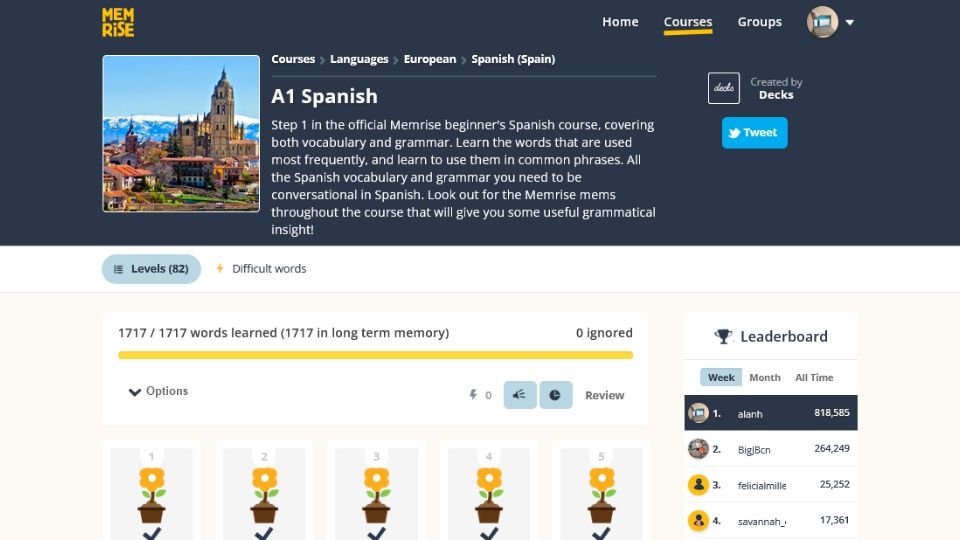This screenshot has width=960, height=540.
Task: Switch to the Difficult words tab
Action: (x=261, y=269)
